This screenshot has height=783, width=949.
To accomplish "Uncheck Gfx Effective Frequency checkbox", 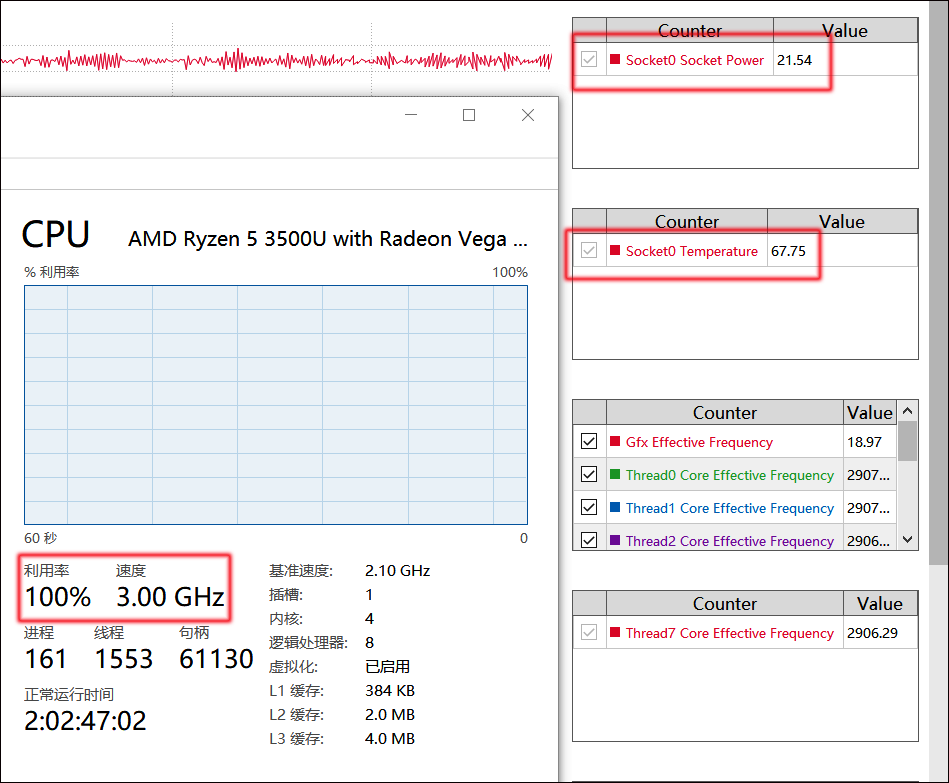I will point(589,441).
